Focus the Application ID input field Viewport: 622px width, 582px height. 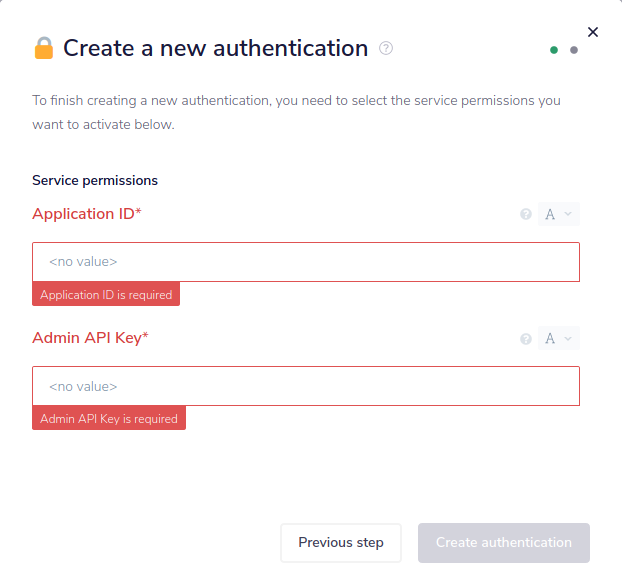point(306,262)
